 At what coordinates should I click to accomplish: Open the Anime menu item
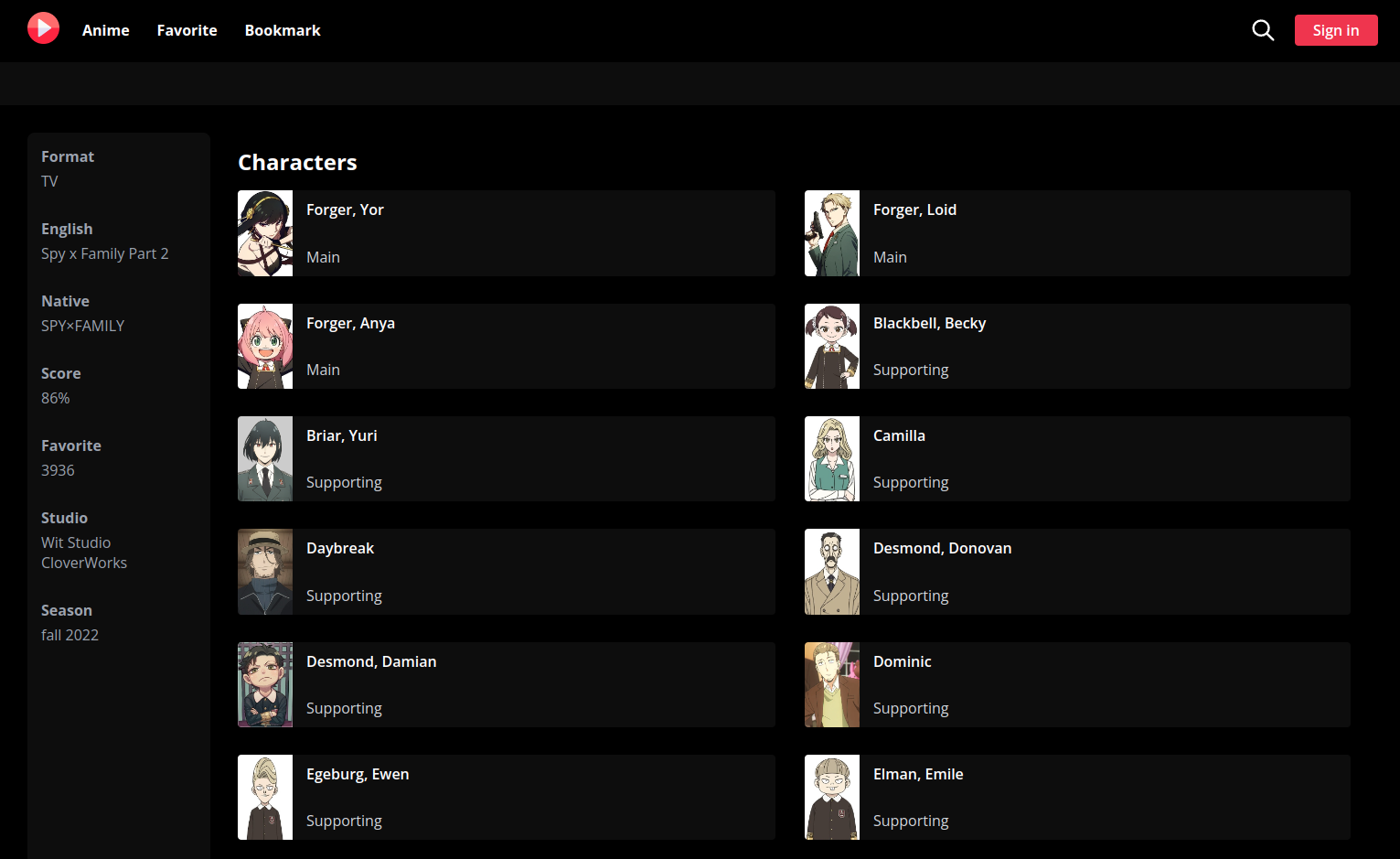click(x=106, y=30)
